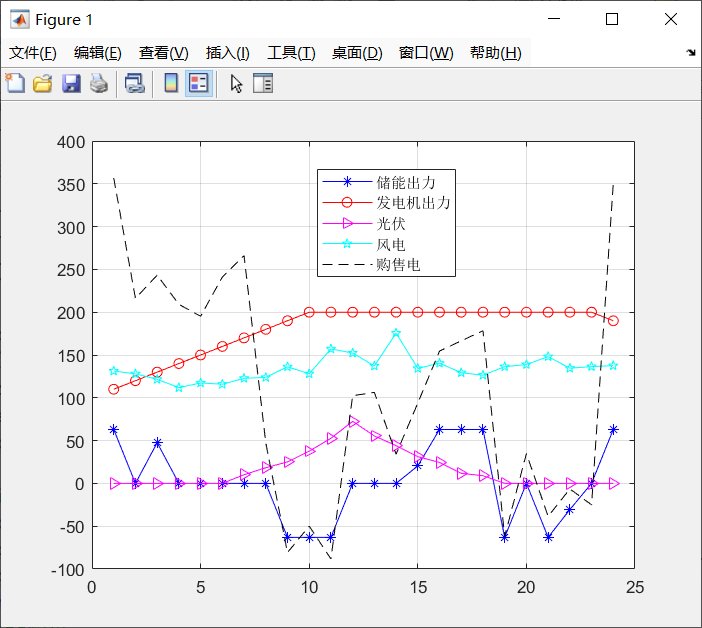Open the 桌面(D) menu
The height and width of the screenshot is (628, 702).
(357, 53)
